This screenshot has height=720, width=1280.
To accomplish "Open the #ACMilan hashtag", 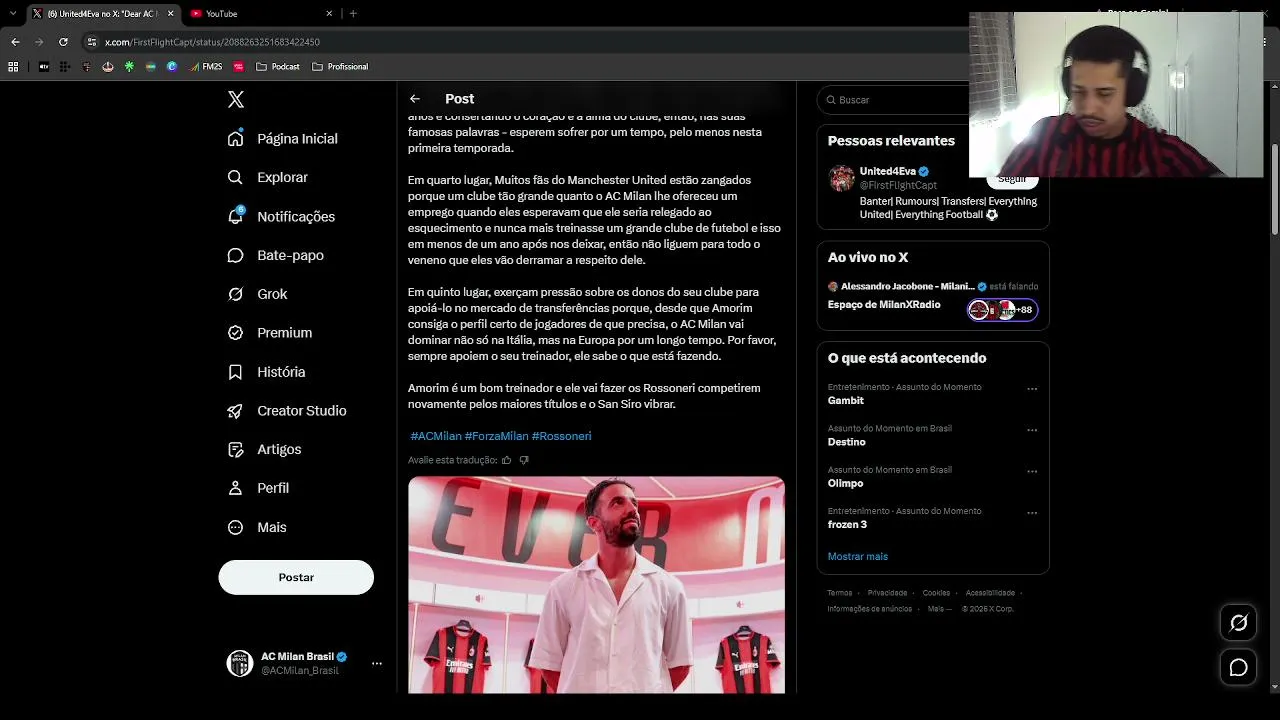I will click(436, 436).
